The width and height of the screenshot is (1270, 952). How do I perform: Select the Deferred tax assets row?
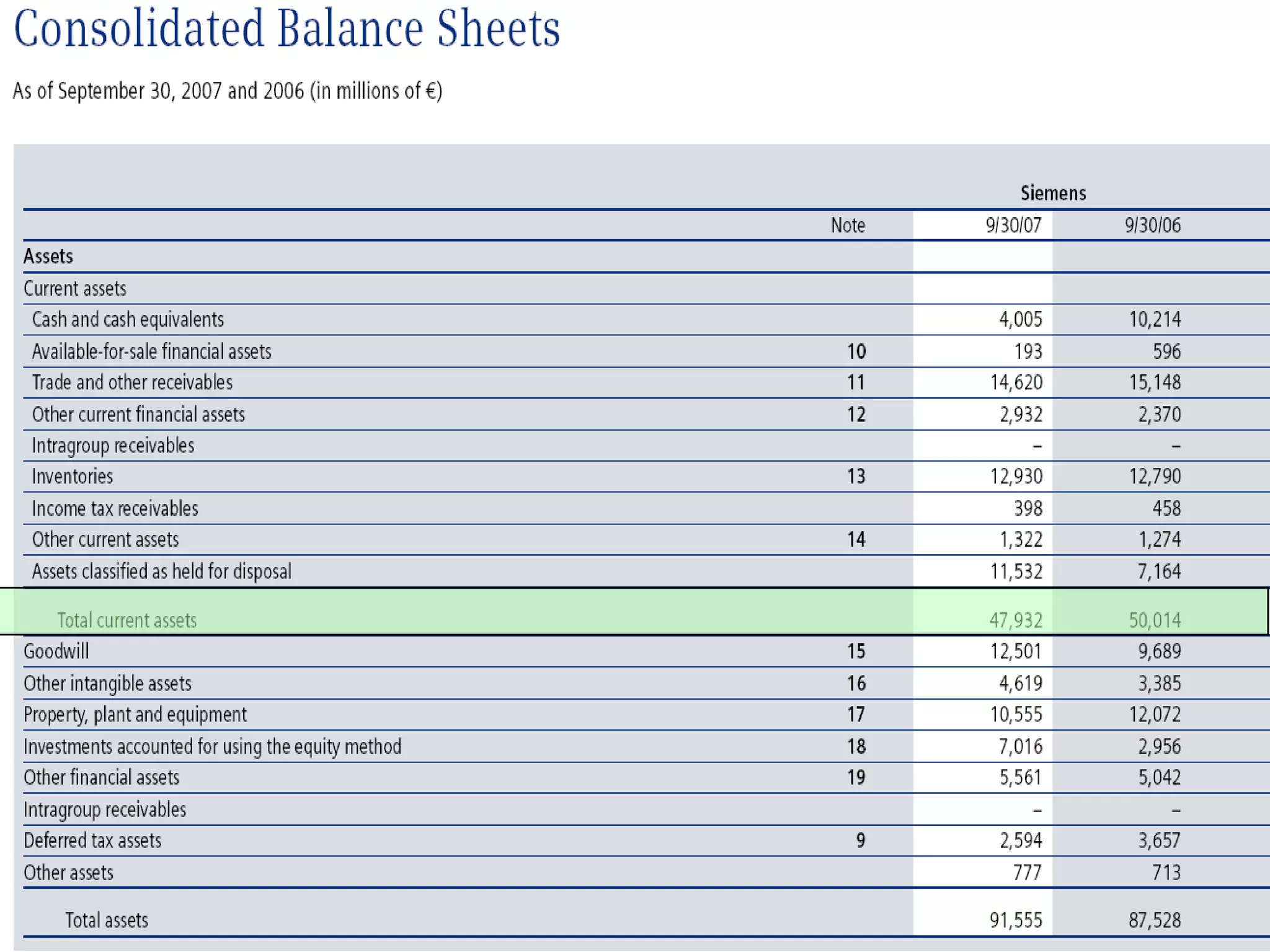pos(92,840)
